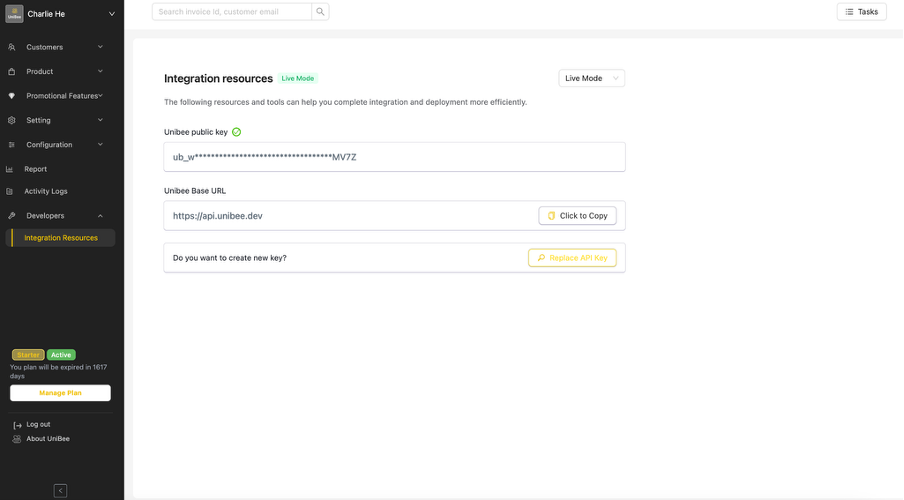Click the Activity Logs icon
904x500 pixels.
tap(9, 191)
